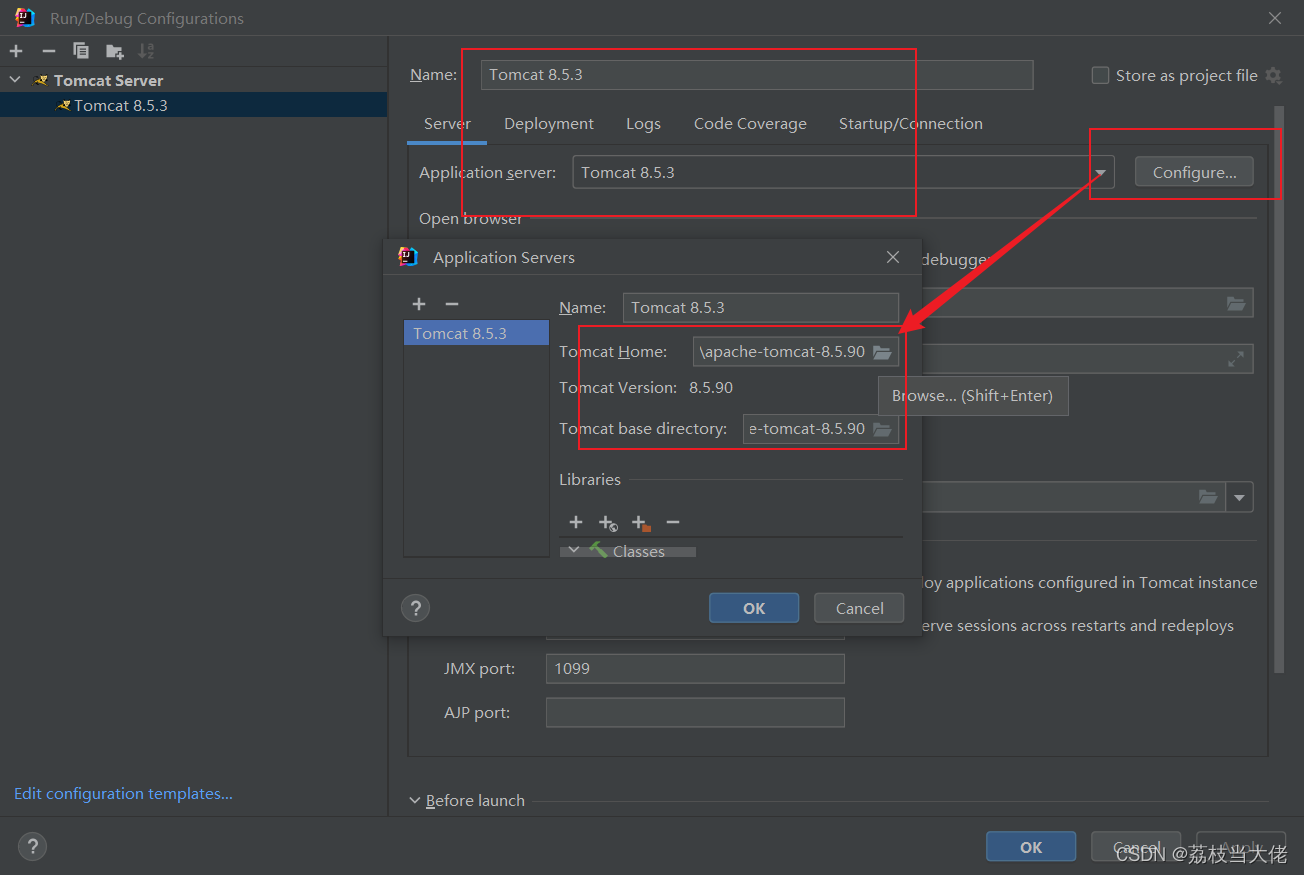Open the Application server dropdown
The image size is (1304, 875).
1101,172
